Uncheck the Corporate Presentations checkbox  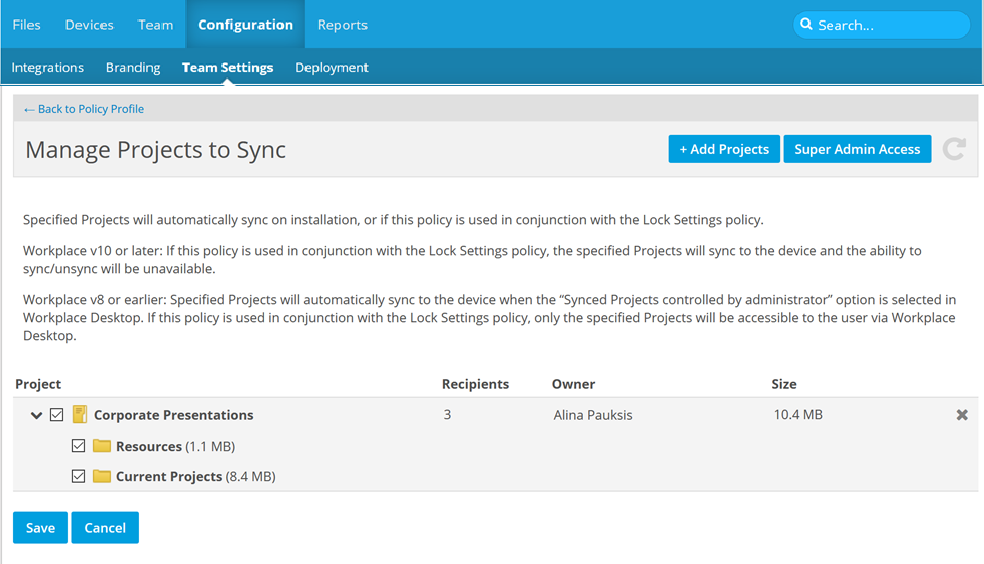(x=57, y=415)
